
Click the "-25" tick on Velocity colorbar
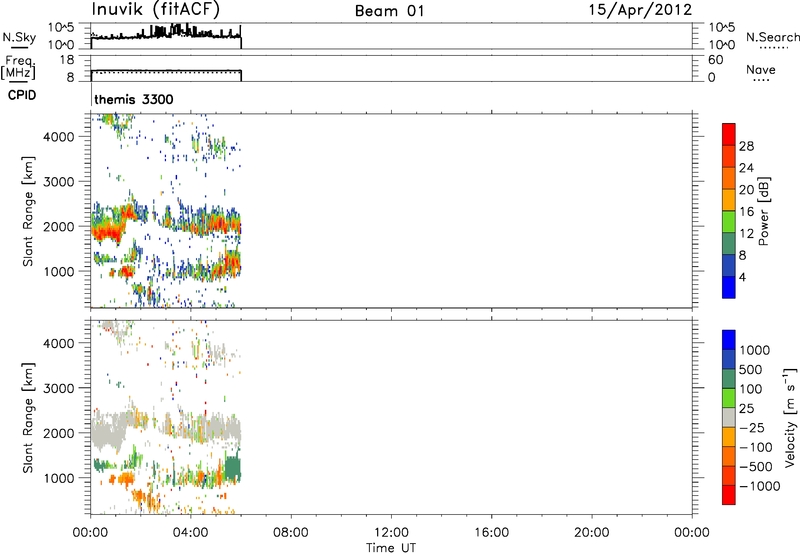751,428
